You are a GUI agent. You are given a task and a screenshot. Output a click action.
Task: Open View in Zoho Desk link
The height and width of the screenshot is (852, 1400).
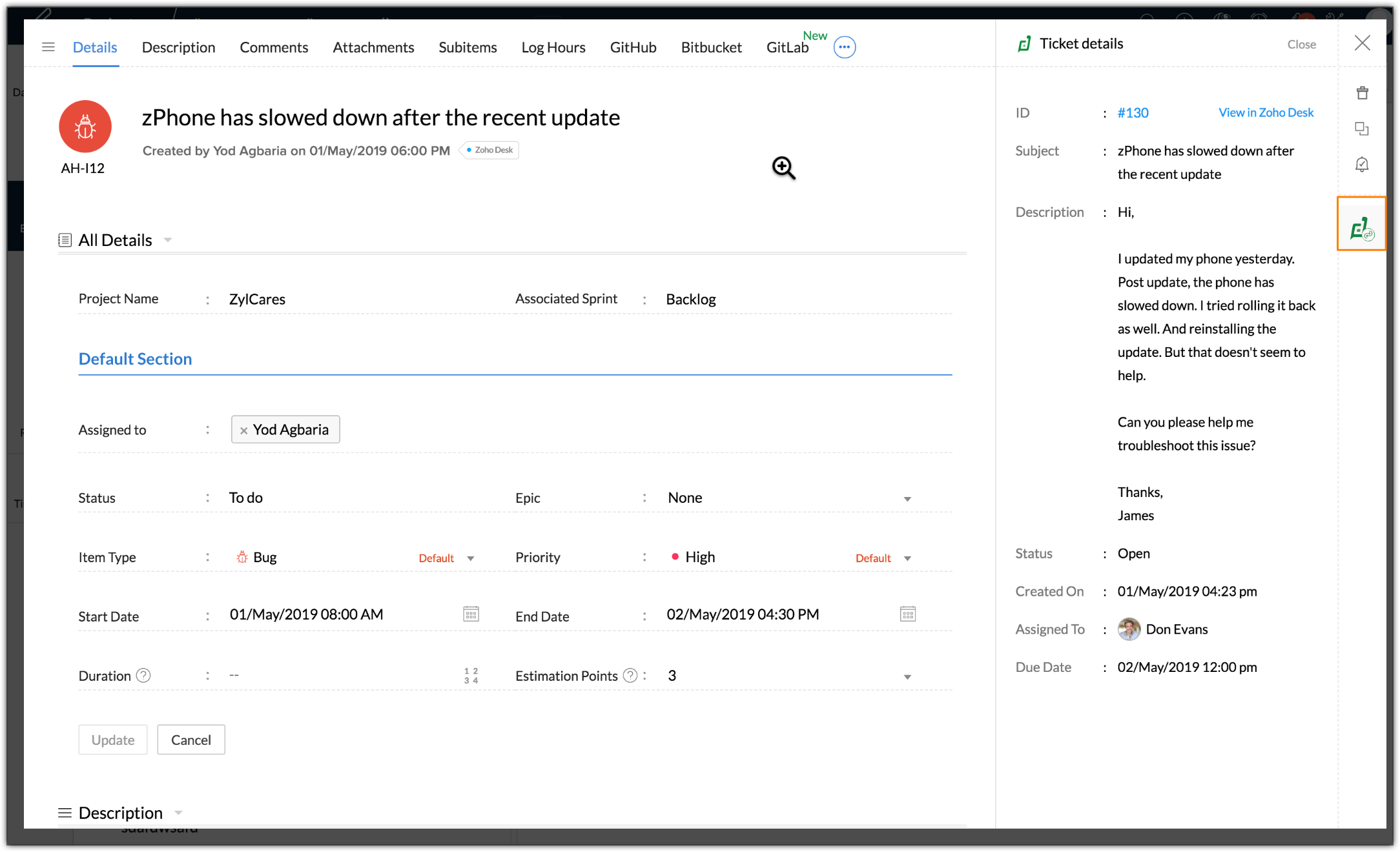tap(1266, 112)
